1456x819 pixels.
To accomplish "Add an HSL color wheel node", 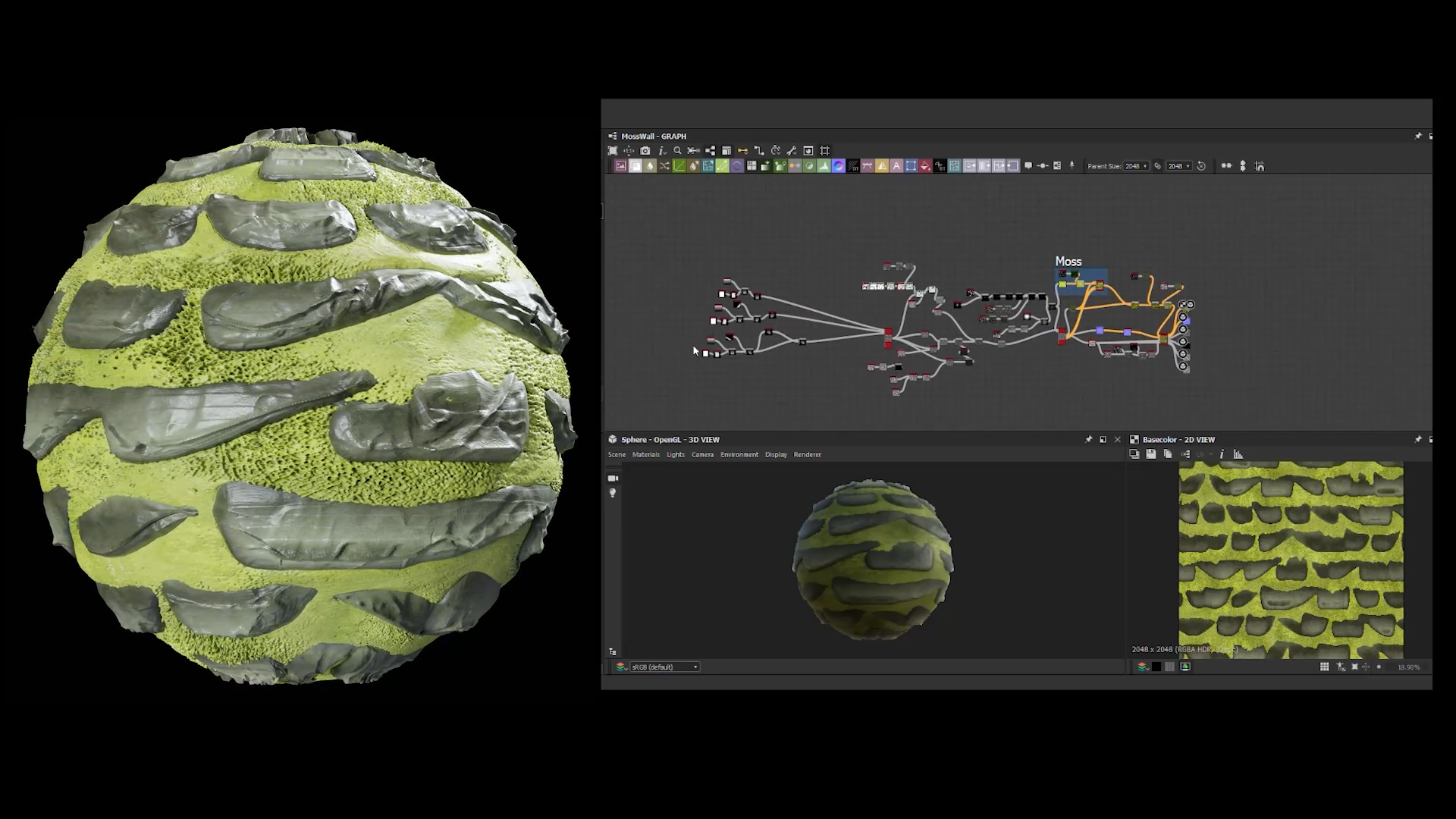I will tap(838, 166).
